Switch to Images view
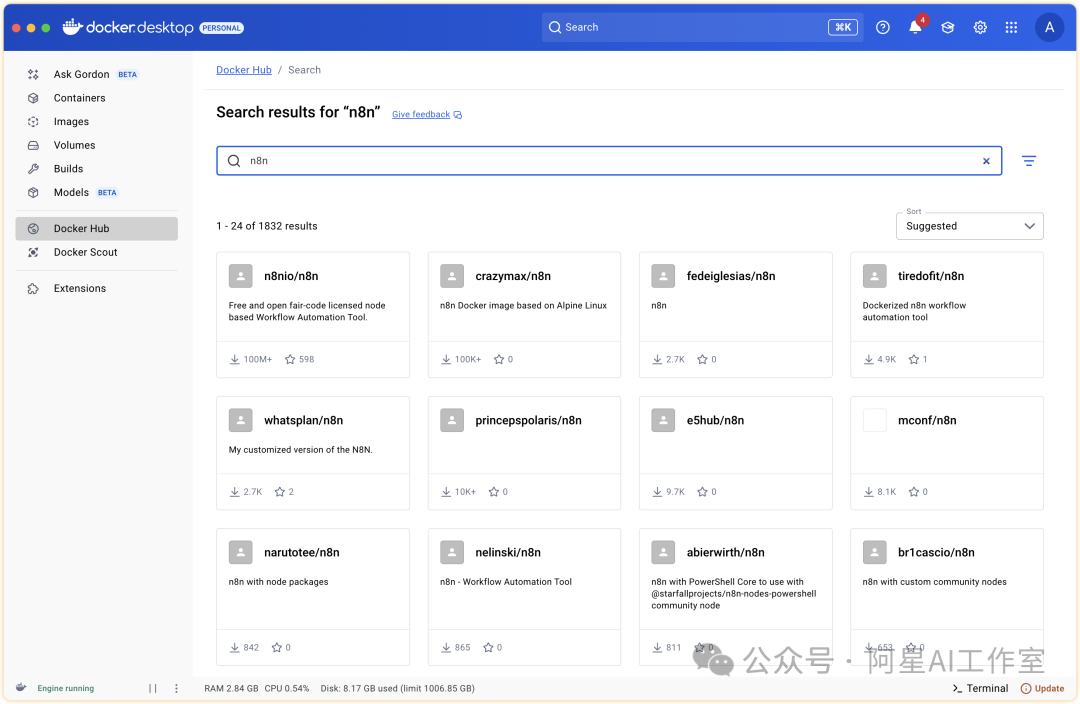Screen dimensions: 1080x704 (96, 122)
